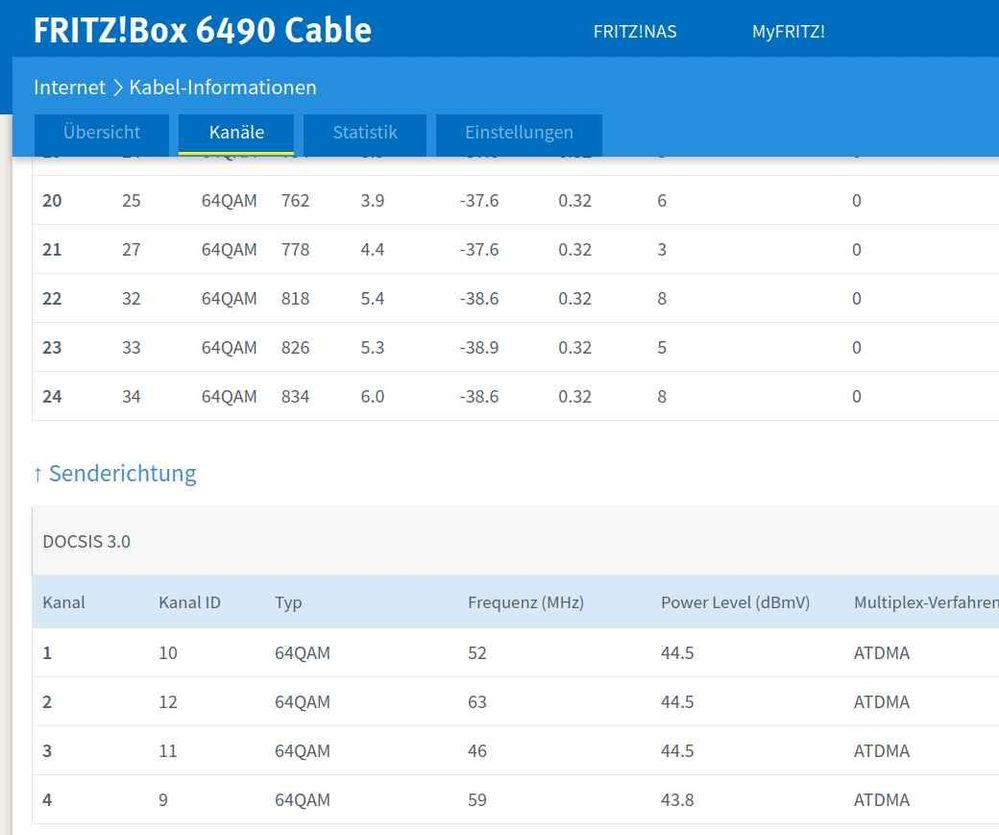Screen dimensions: 999x835
Task: Click upstream Kanal ID 11
Action: click(x=168, y=751)
